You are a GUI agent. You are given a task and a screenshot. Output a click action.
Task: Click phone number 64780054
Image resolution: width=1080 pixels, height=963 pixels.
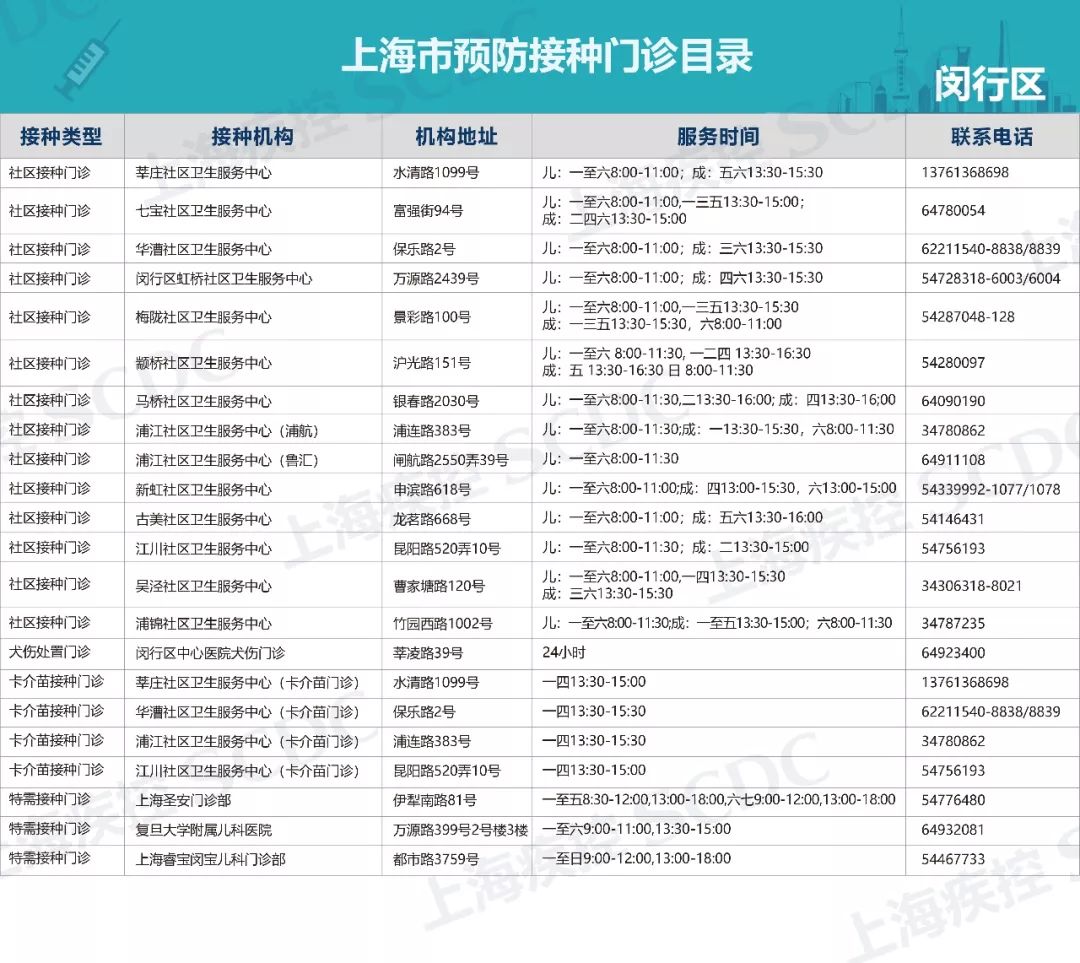(953, 211)
